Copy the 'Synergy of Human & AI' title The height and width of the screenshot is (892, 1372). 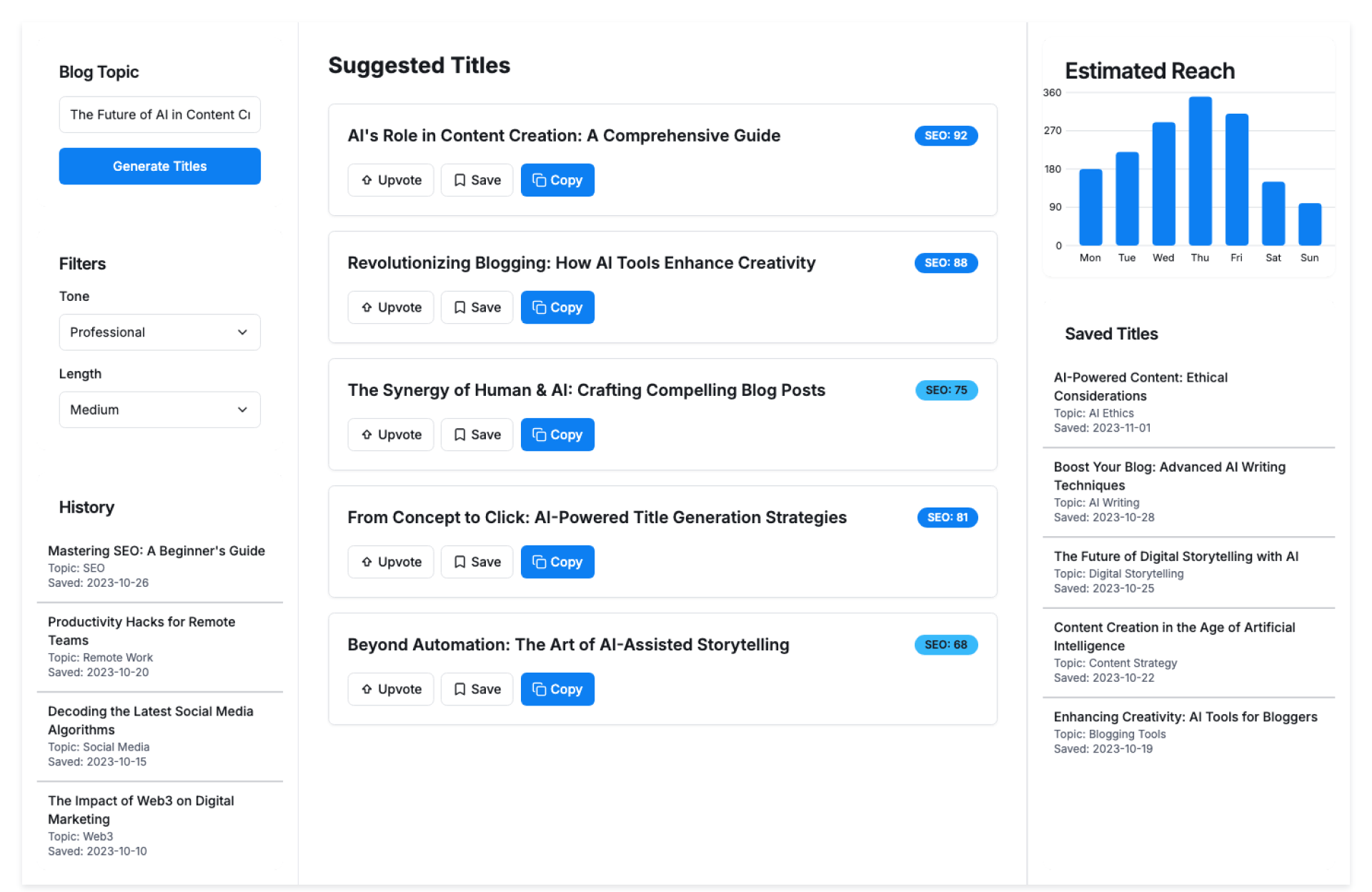coord(557,435)
